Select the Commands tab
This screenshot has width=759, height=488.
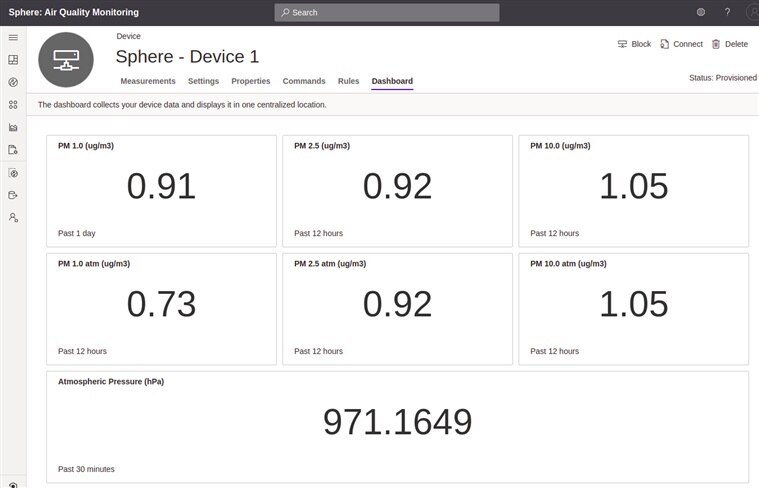304,81
